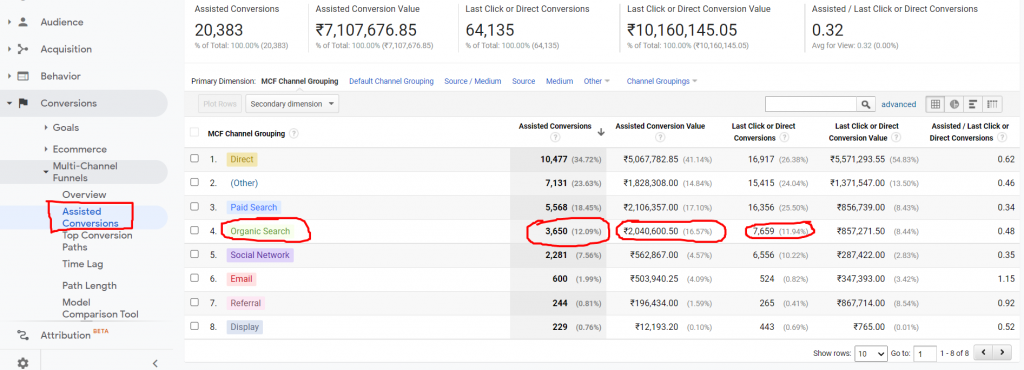Check the Direct row checkbox

tap(194, 159)
